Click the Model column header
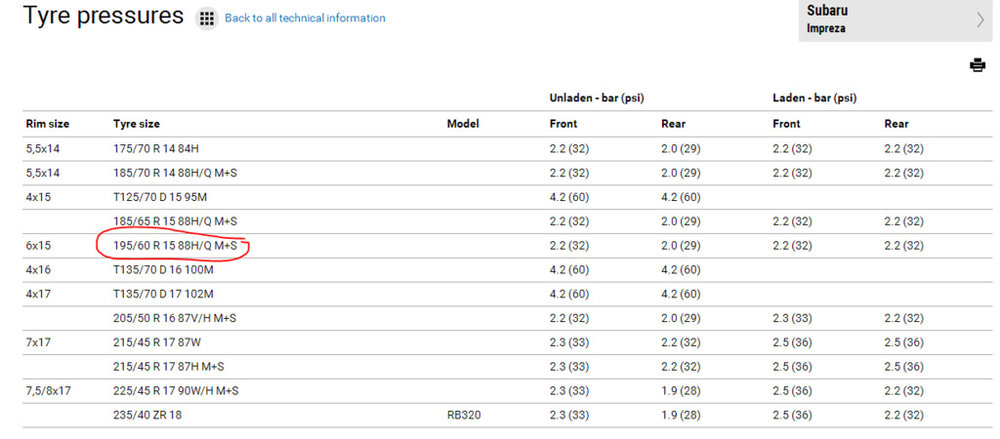 click(x=462, y=124)
